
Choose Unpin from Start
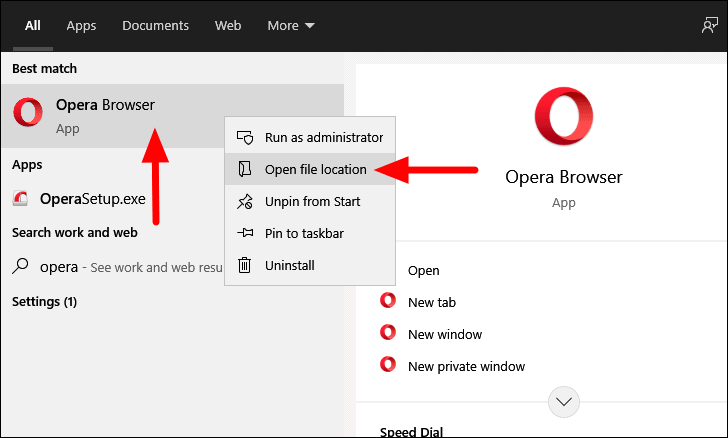(310, 202)
